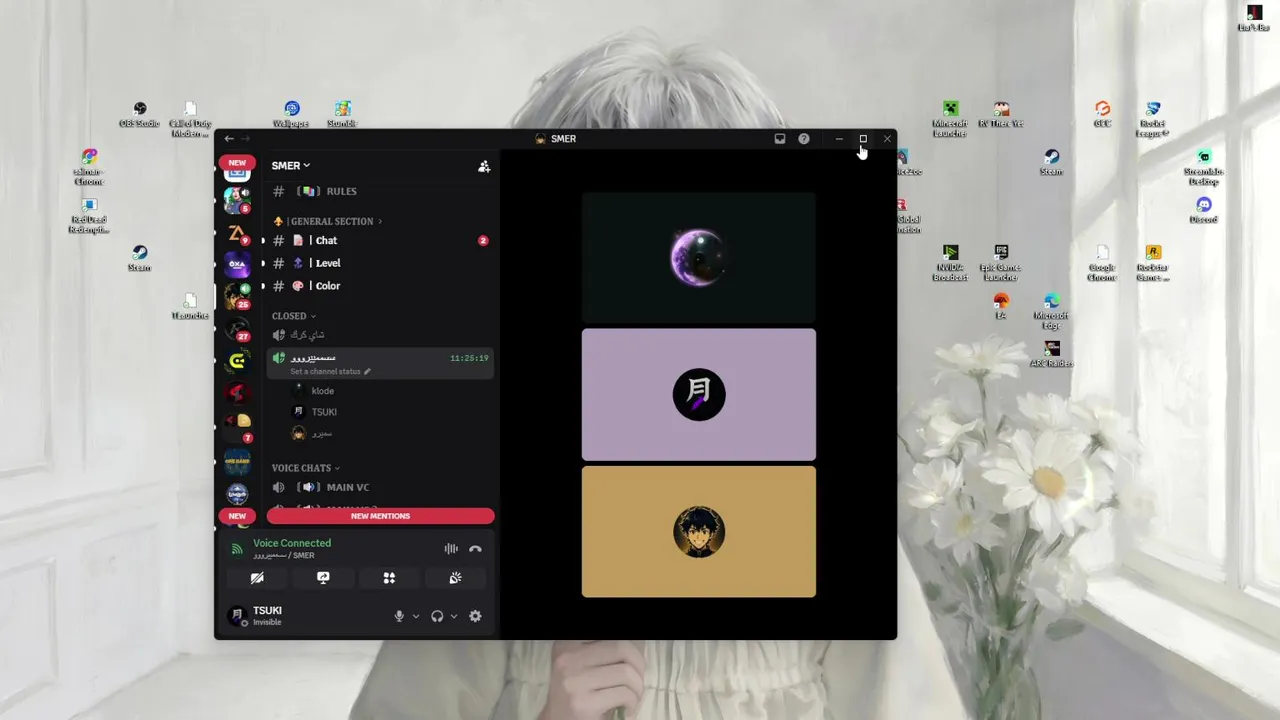Focus the TSUKI moon kanji video tile
This screenshot has height=720, width=1280.
(699, 394)
